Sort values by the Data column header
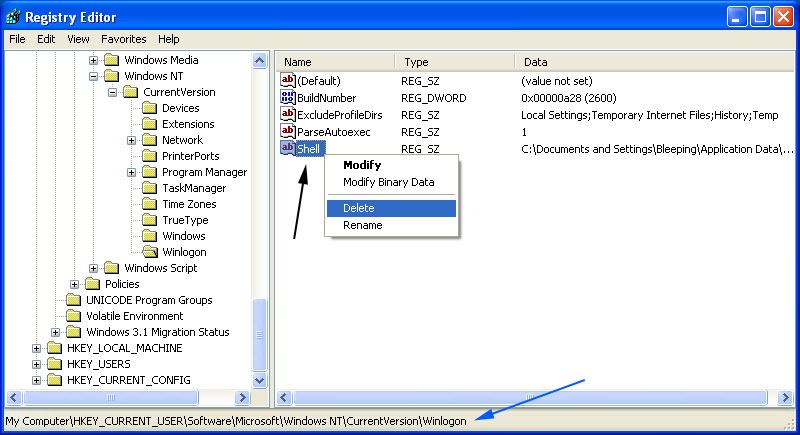This screenshot has height=435, width=800. click(x=655, y=62)
